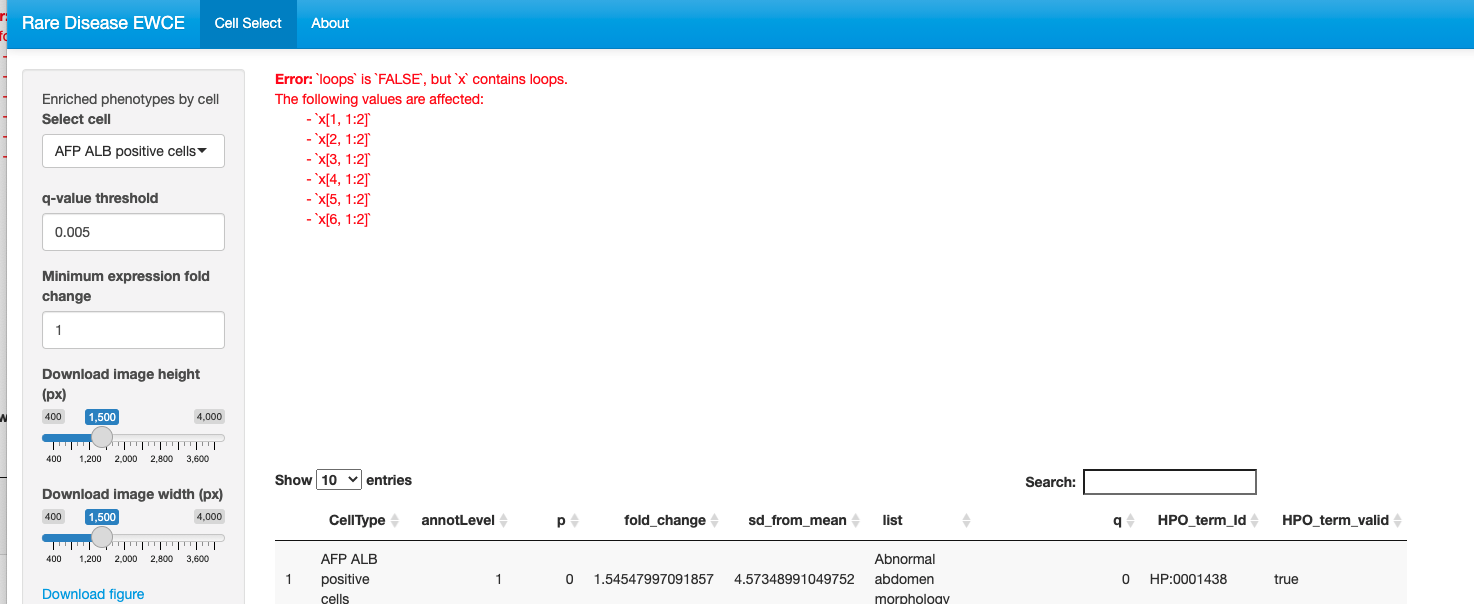Sort the list column using its sort arrows

(965, 519)
